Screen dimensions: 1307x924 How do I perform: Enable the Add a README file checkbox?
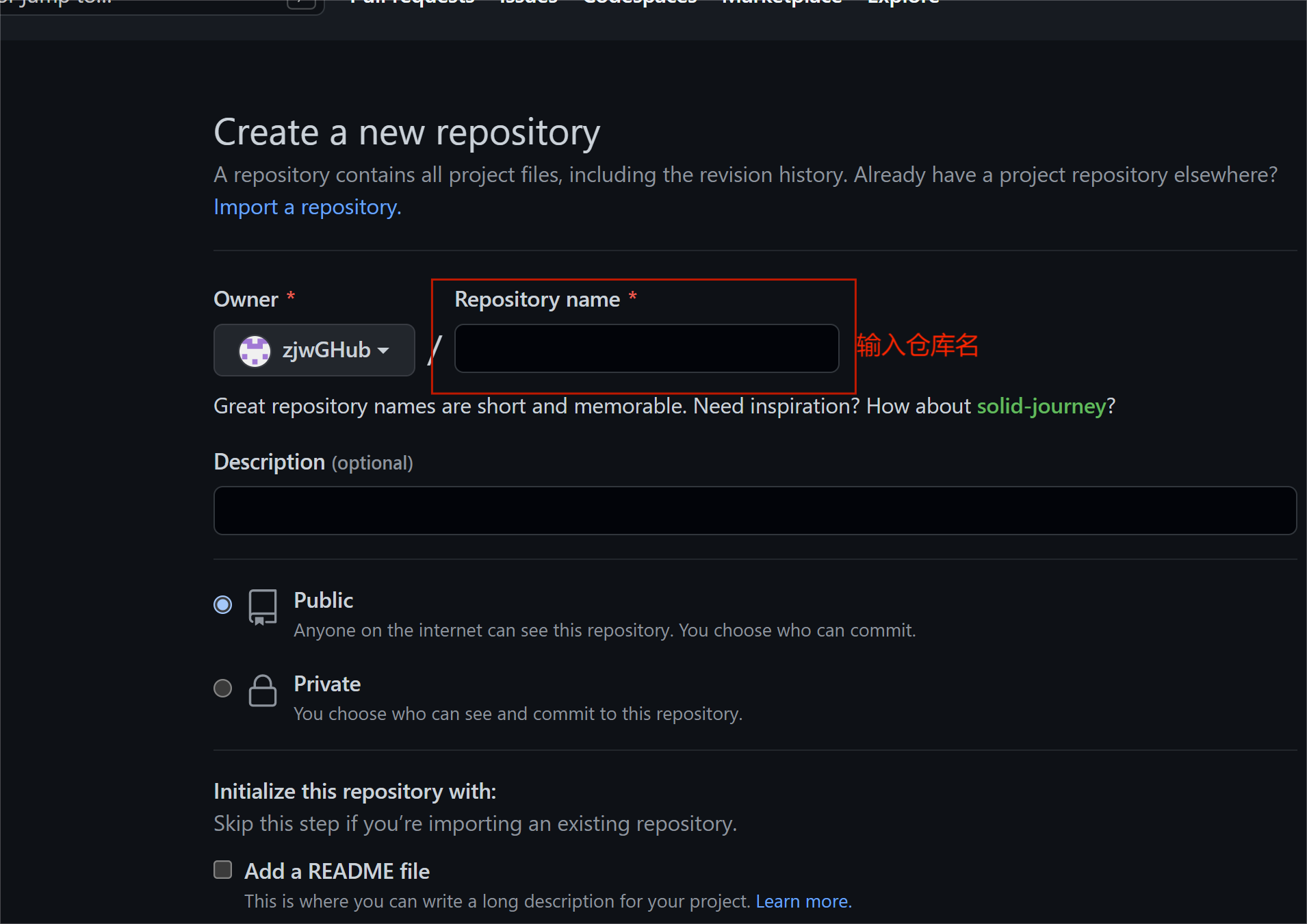tap(222, 870)
